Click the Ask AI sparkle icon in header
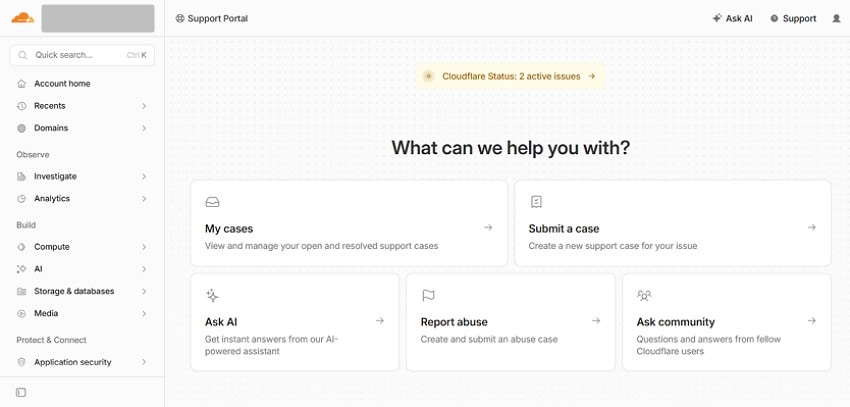 click(x=717, y=18)
